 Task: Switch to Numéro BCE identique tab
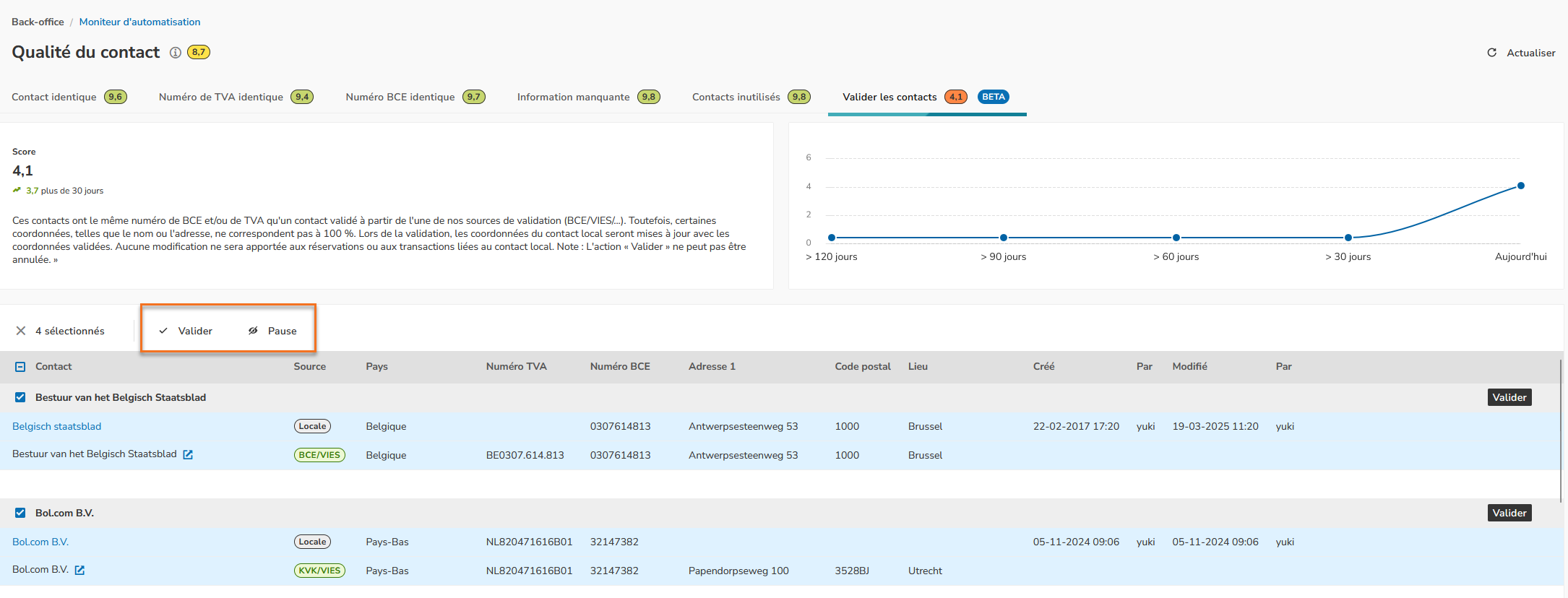415,97
